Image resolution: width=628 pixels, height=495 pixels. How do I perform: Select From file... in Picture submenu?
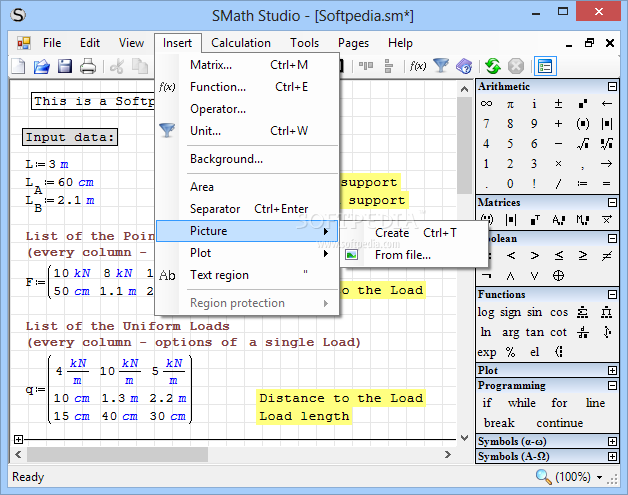pos(415,255)
